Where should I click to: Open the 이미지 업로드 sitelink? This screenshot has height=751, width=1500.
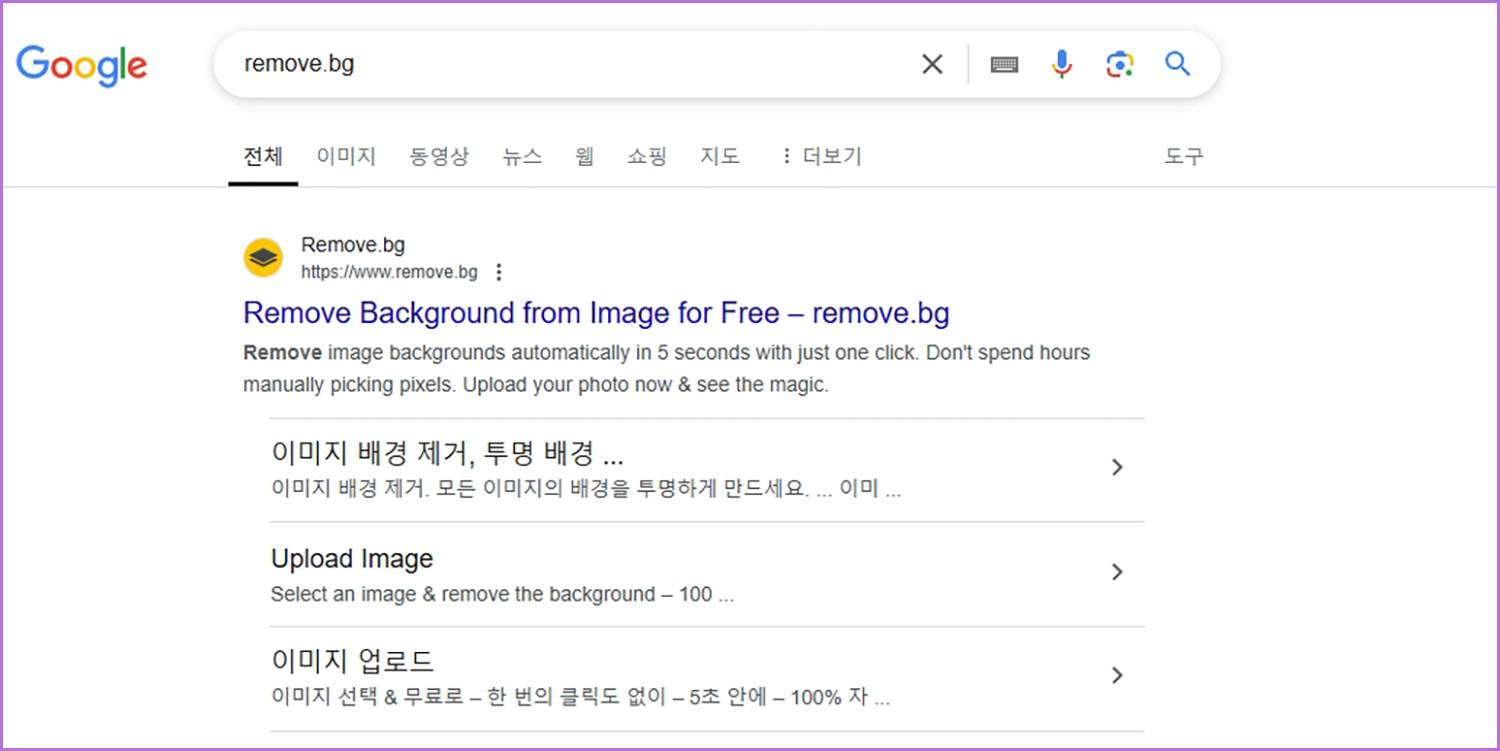(x=352, y=661)
